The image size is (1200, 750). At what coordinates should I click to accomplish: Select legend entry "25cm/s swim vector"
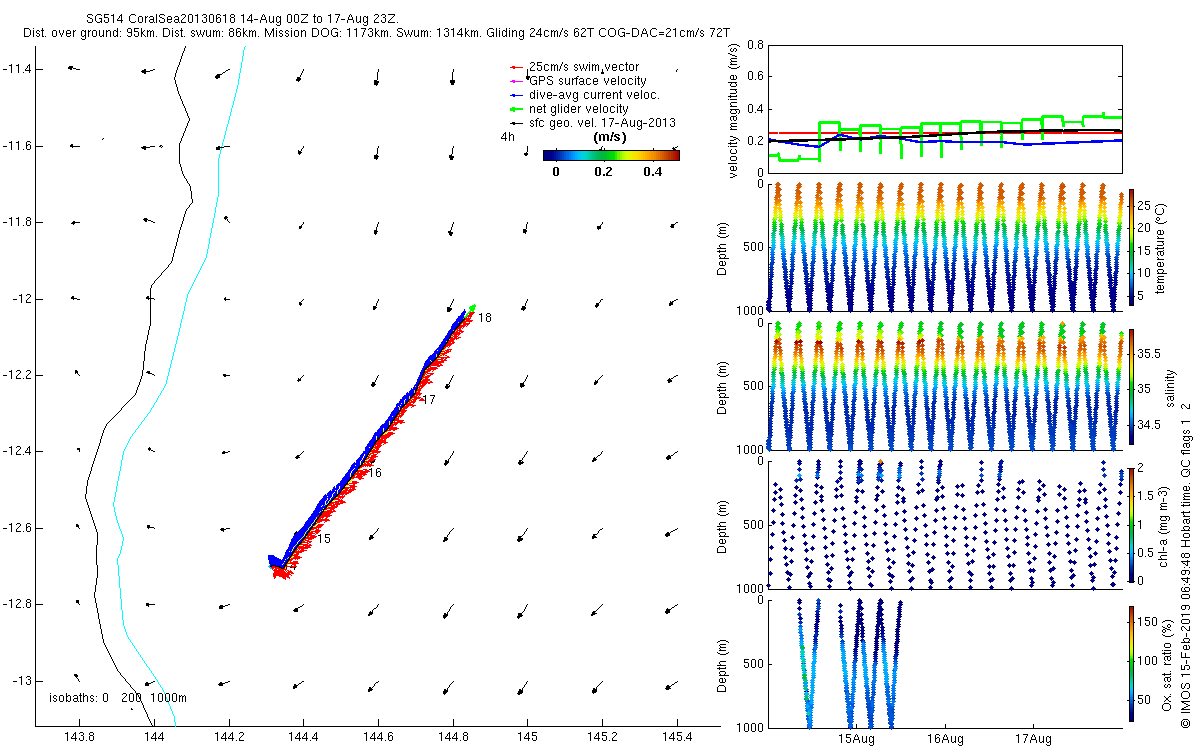click(584, 67)
